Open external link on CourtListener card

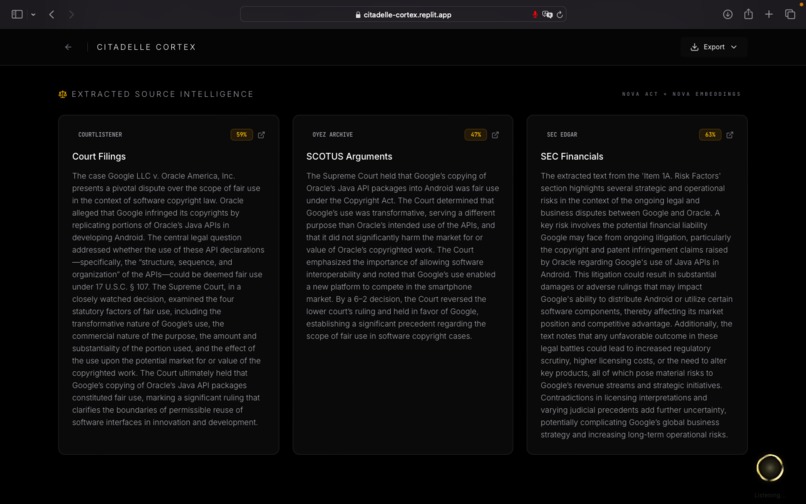261,135
